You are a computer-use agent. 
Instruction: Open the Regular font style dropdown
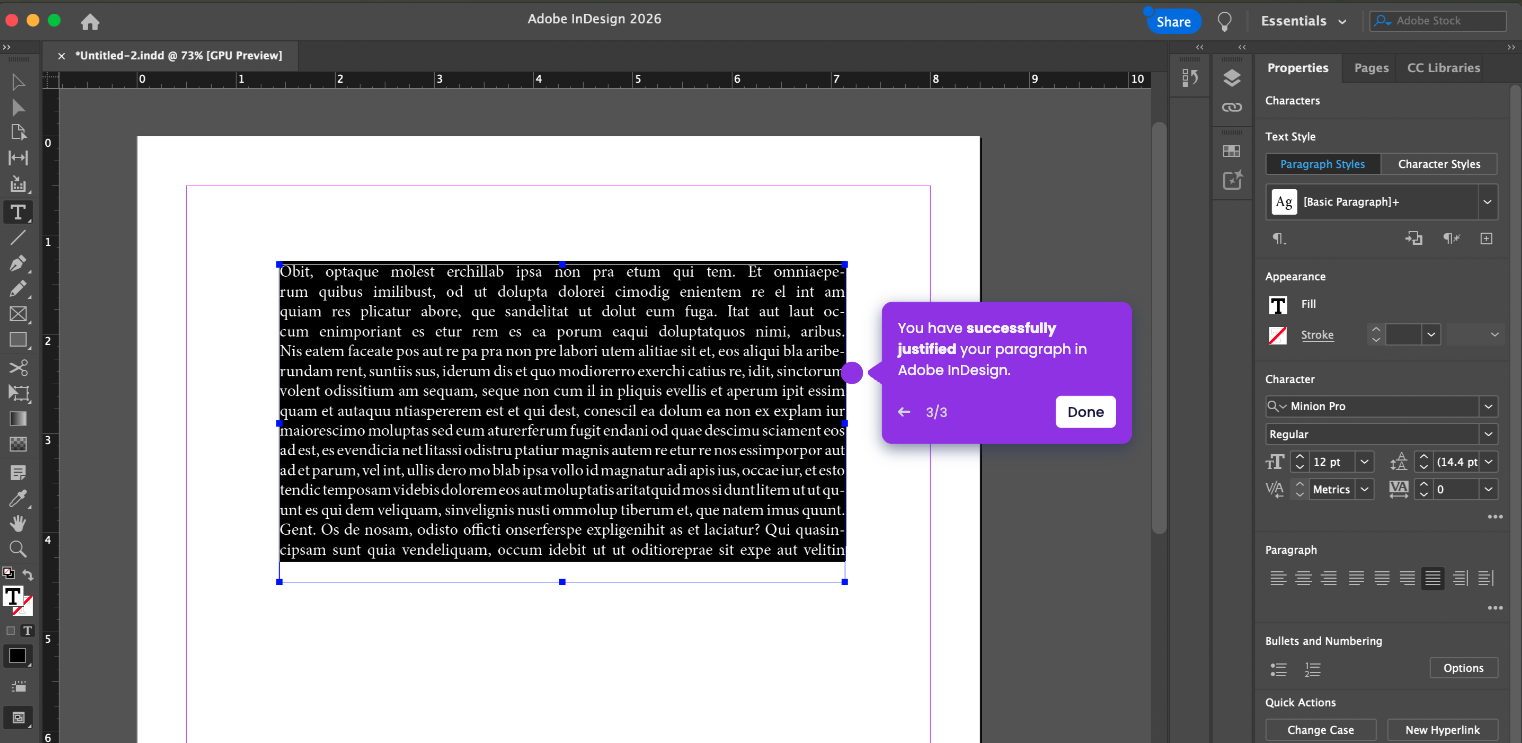(1489, 434)
